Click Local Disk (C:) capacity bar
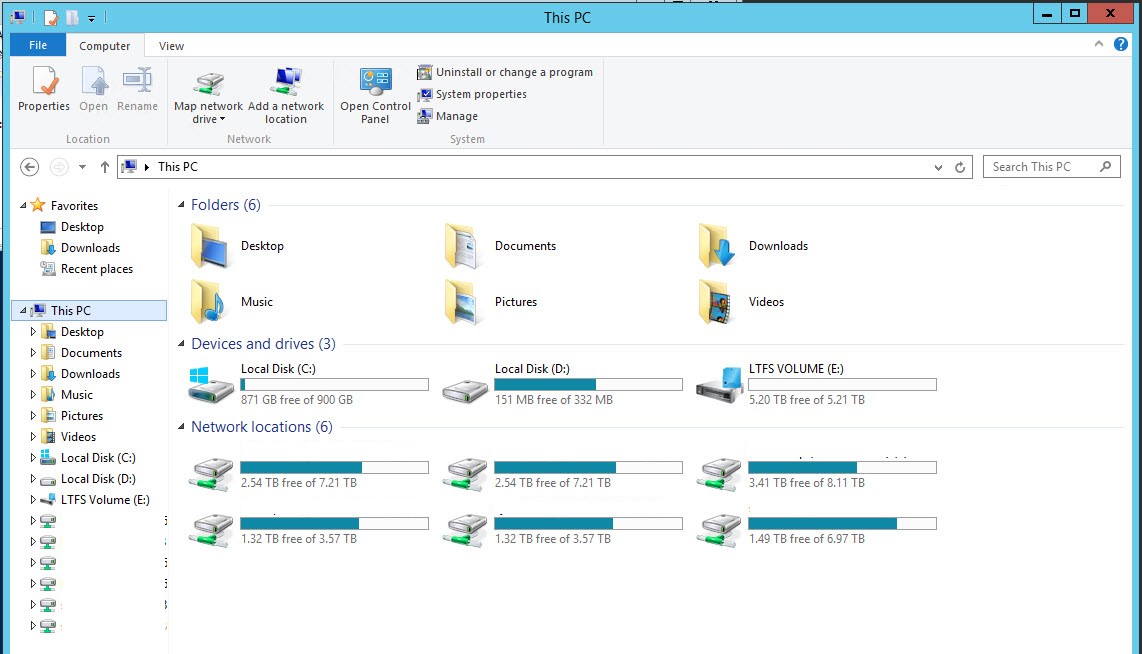Screen dimensions: 1142x654 (334, 384)
